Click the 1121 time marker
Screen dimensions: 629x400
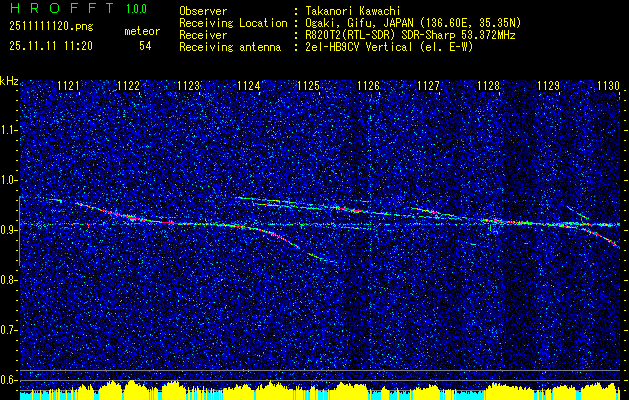[x=69, y=85]
